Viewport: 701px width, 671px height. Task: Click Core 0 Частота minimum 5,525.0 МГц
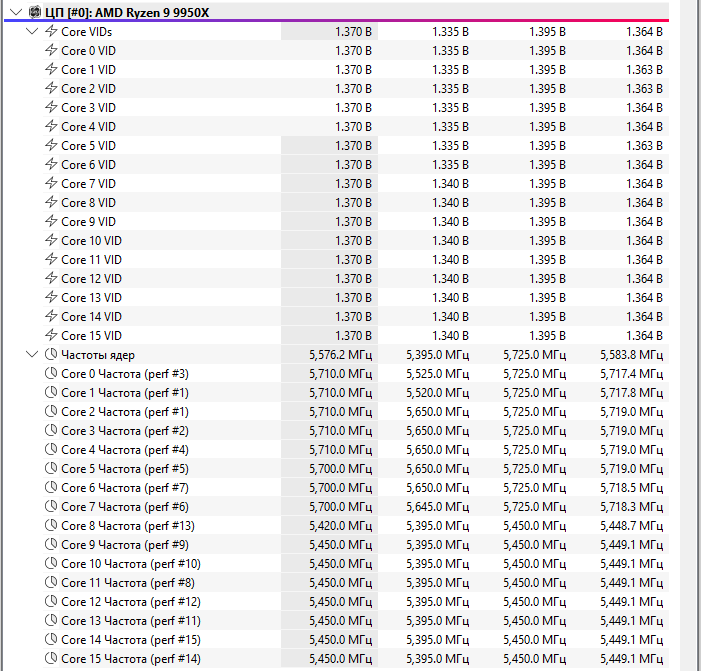437,374
